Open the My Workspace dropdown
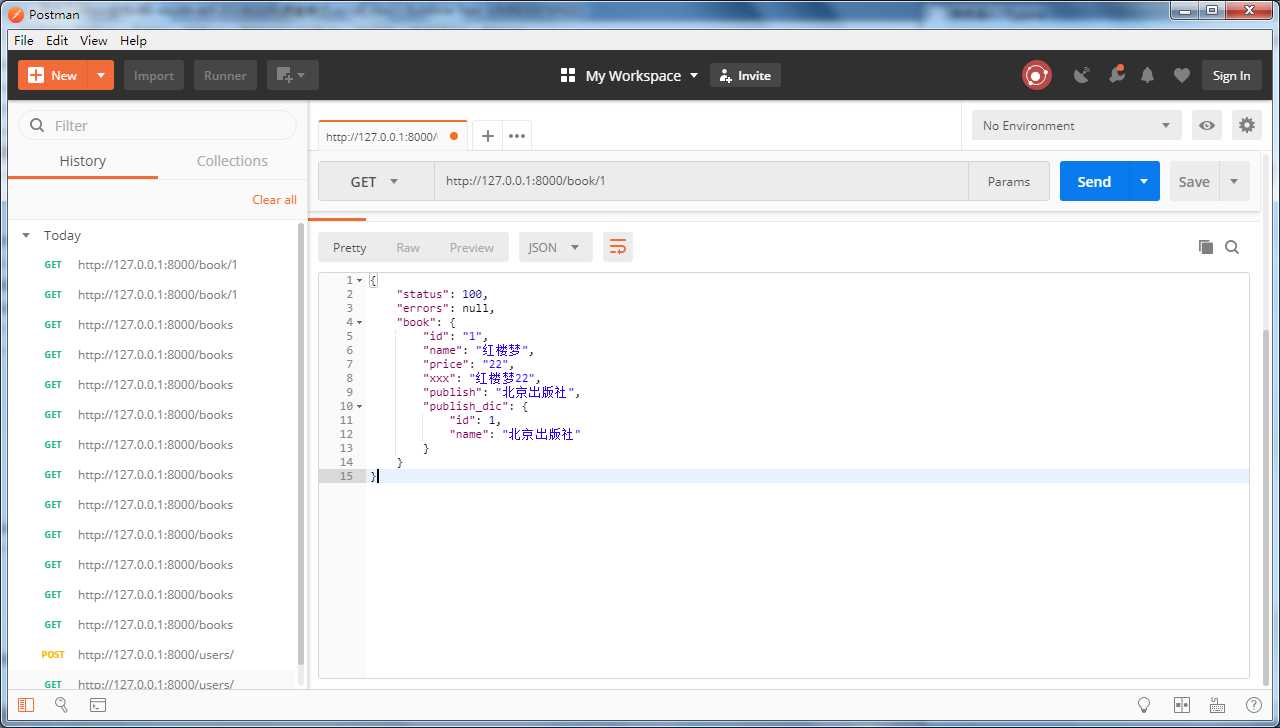 click(x=629, y=75)
